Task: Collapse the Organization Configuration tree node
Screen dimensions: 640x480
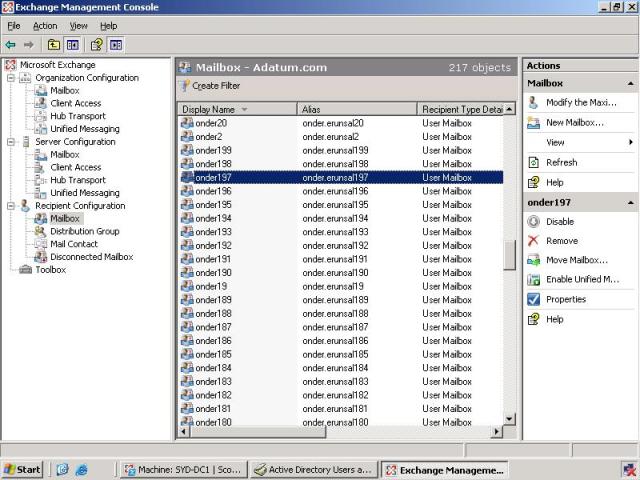Action: (x=11, y=78)
